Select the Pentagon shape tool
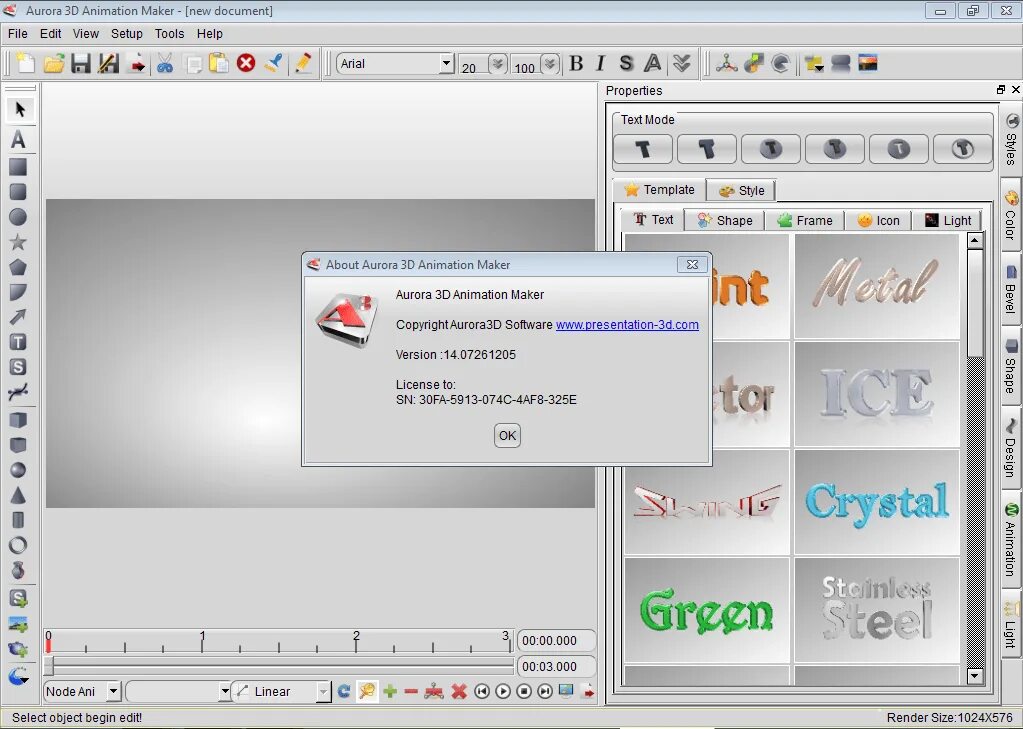The image size is (1023, 729). pos(18,267)
